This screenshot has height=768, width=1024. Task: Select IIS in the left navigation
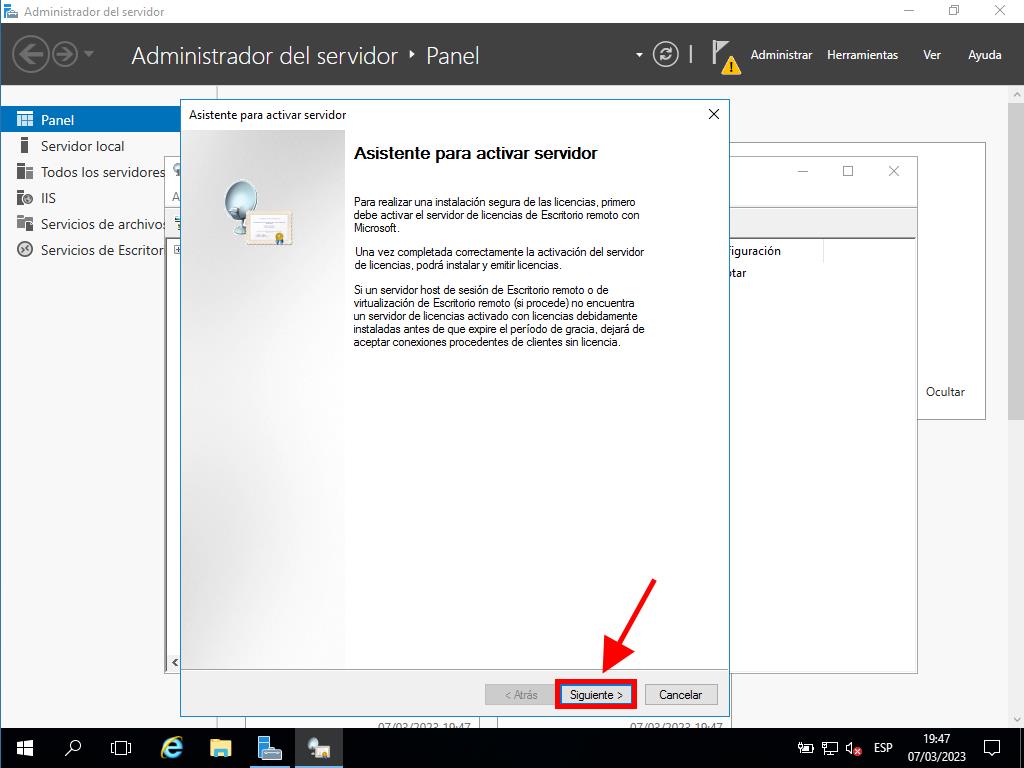click(x=48, y=198)
